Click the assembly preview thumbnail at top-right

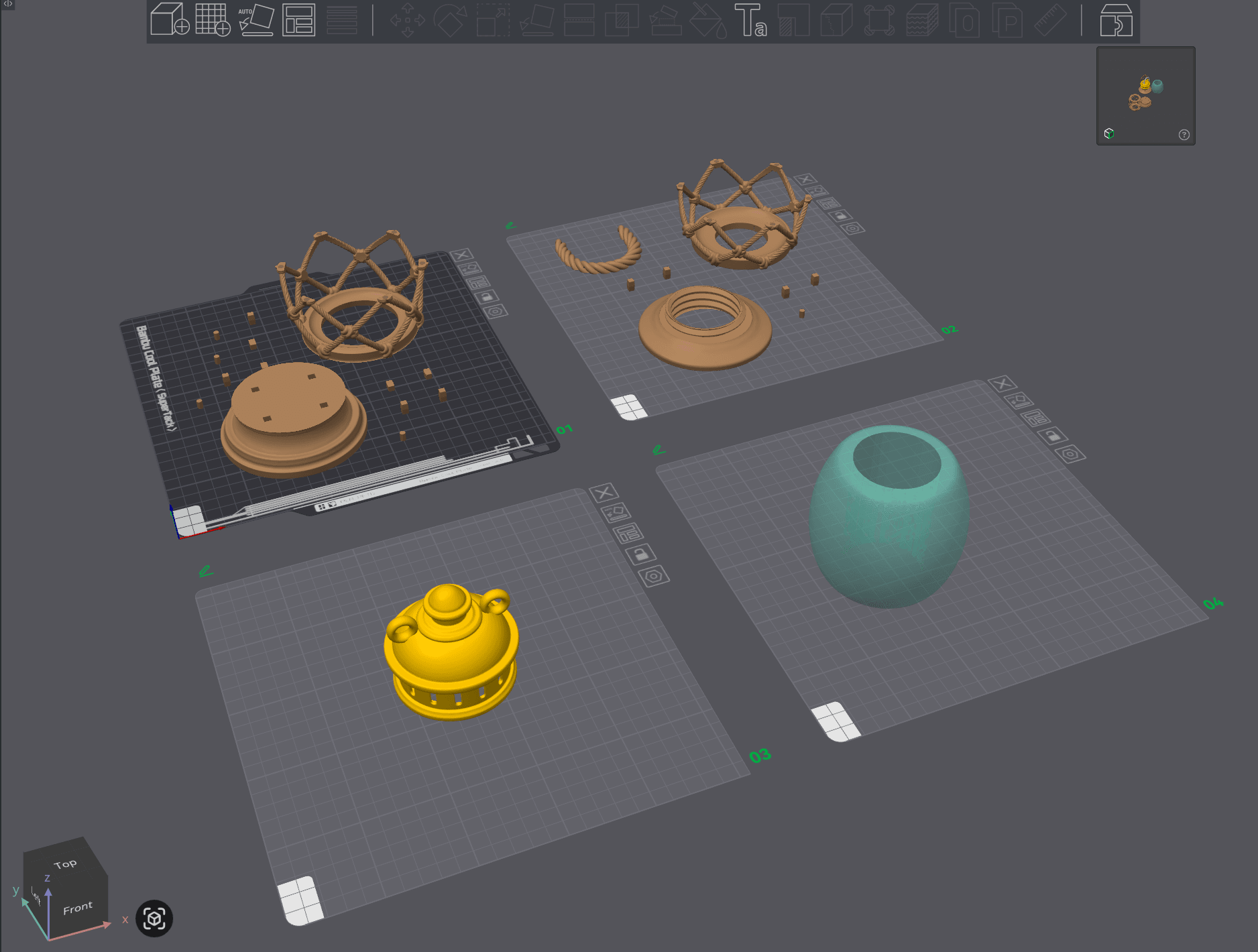click(1145, 95)
